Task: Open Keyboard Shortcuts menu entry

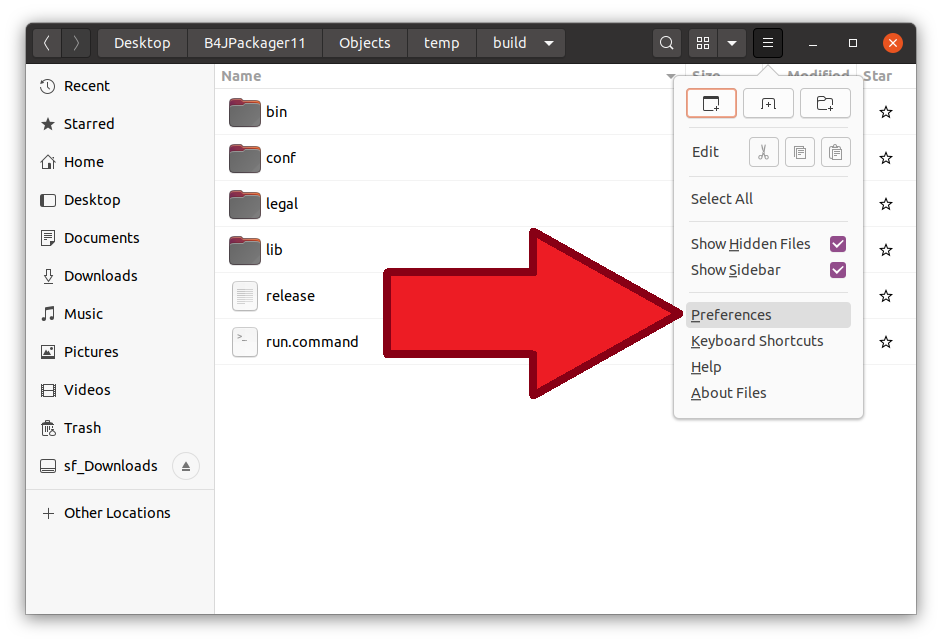Action: coord(768,341)
